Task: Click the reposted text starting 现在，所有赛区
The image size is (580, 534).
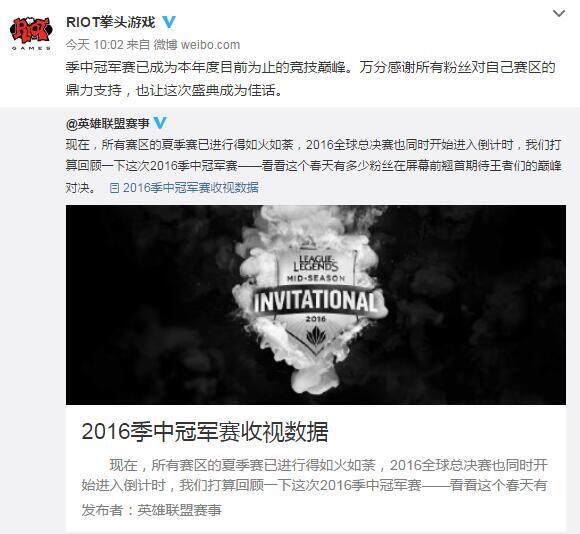Action: click(x=314, y=166)
